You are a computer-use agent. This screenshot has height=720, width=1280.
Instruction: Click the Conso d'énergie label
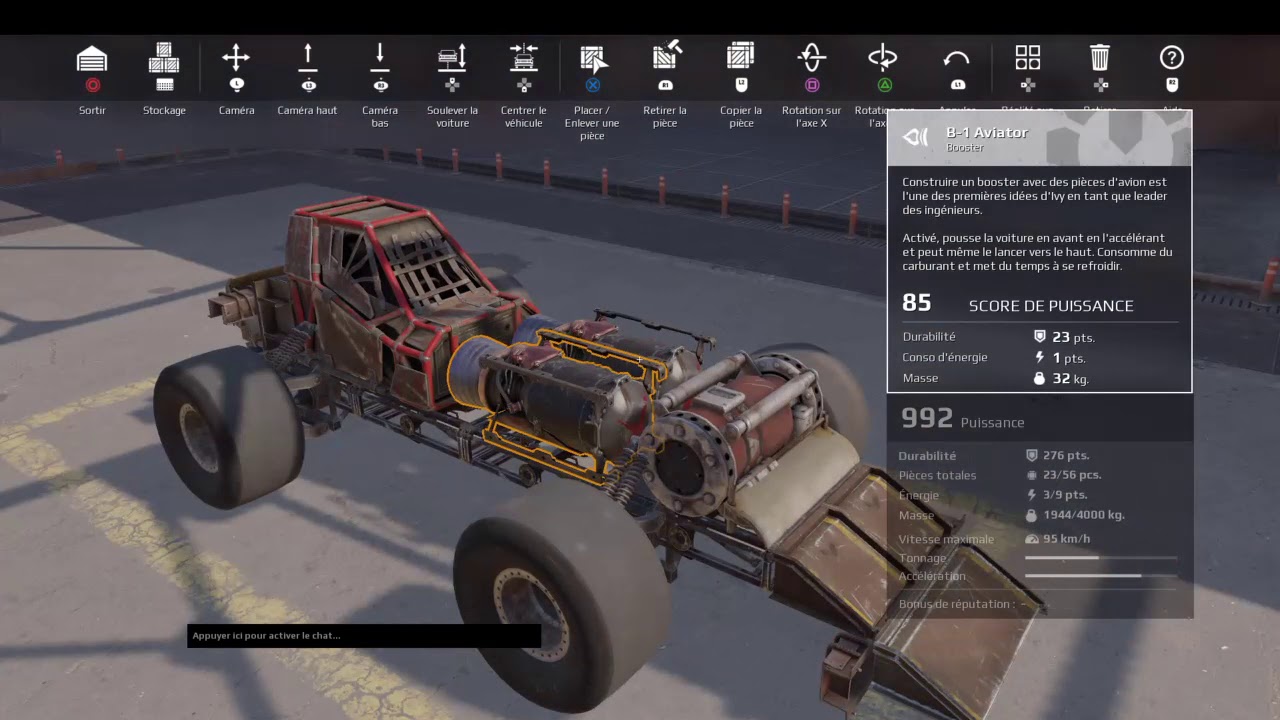[945, 358]
